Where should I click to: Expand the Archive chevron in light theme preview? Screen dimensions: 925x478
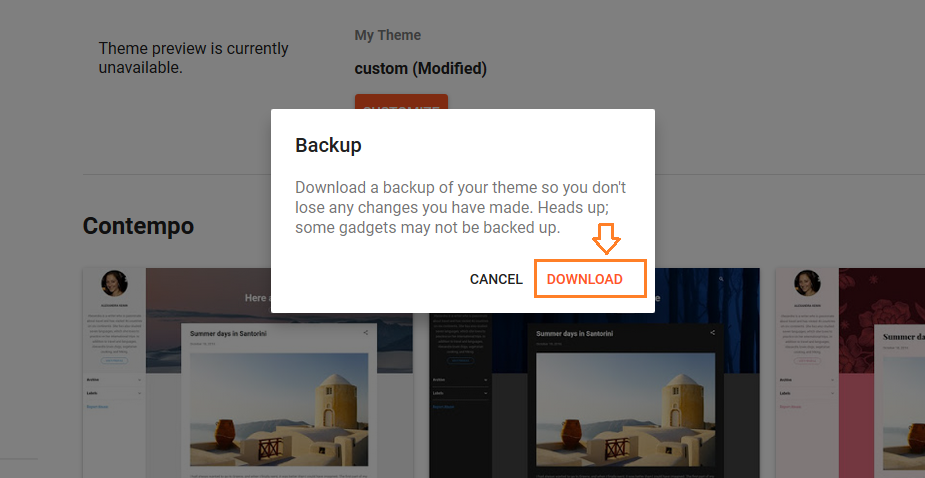tap(140, 380)
